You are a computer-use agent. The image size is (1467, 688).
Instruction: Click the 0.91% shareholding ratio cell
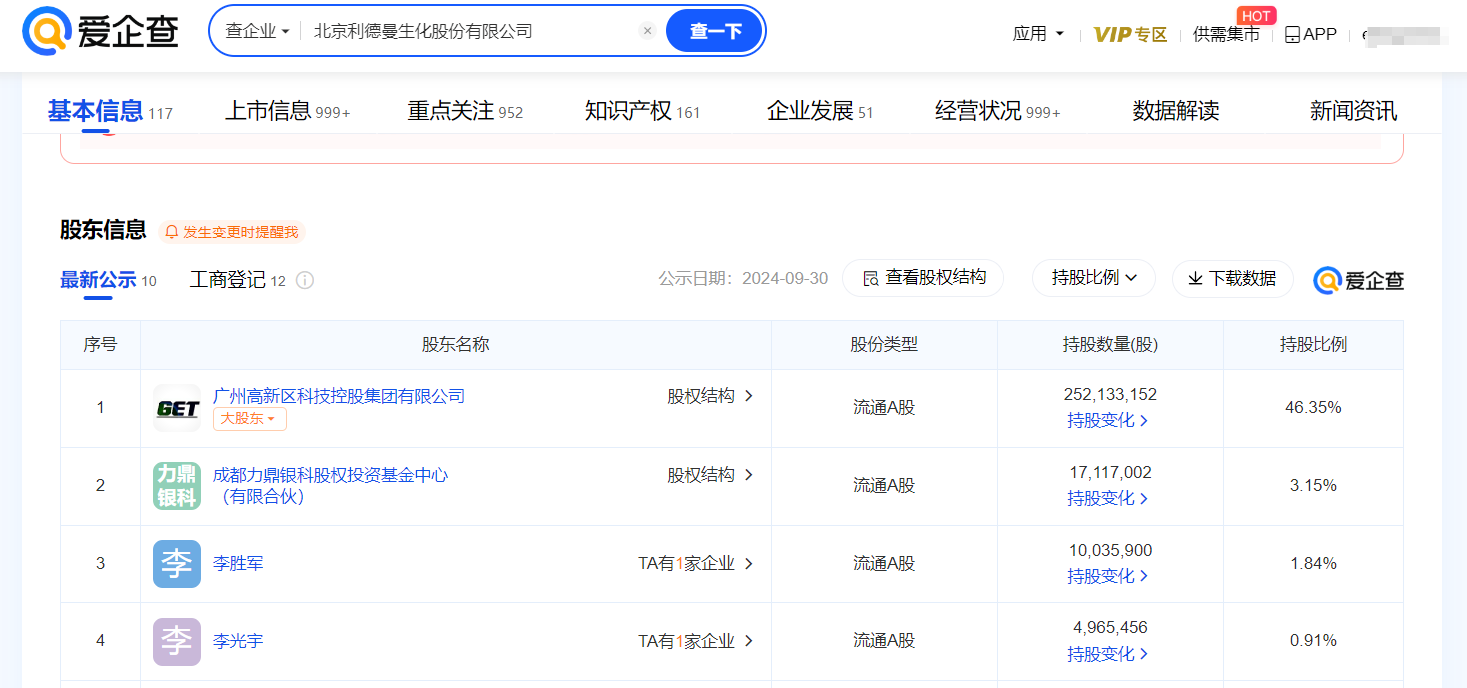pos(1313,641)
